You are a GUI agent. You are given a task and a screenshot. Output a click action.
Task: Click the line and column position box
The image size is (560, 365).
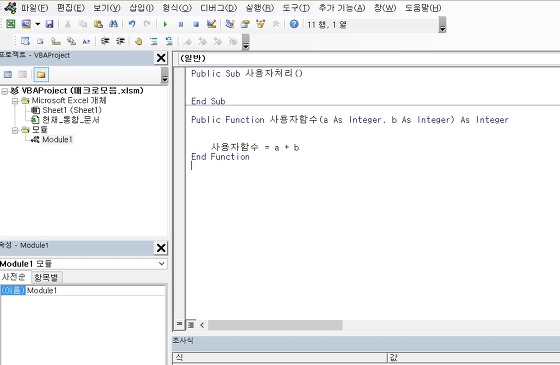pyautogui.click(x=371, y=24)
